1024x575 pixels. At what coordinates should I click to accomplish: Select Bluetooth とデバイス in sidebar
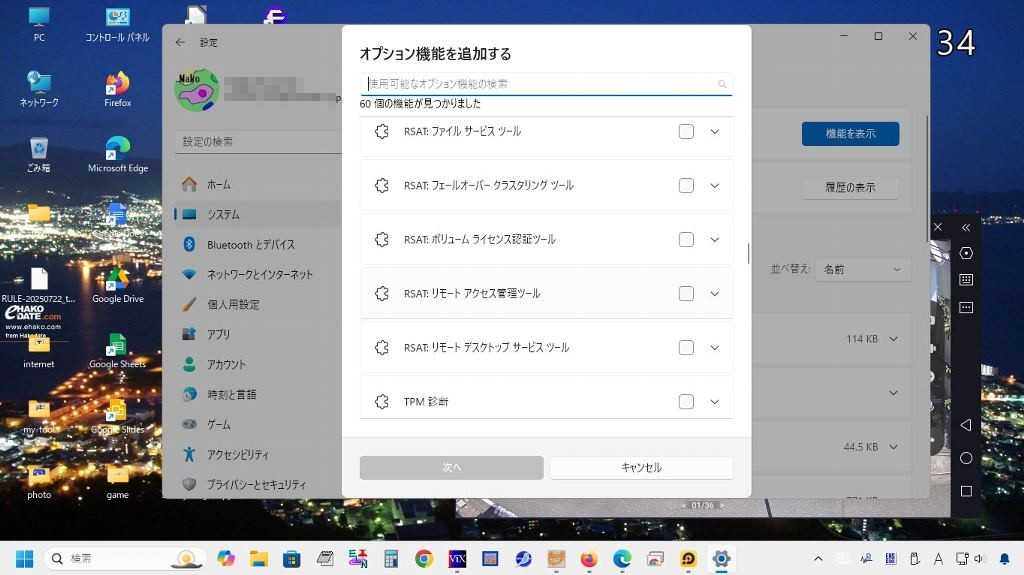(x=250, y=244)
